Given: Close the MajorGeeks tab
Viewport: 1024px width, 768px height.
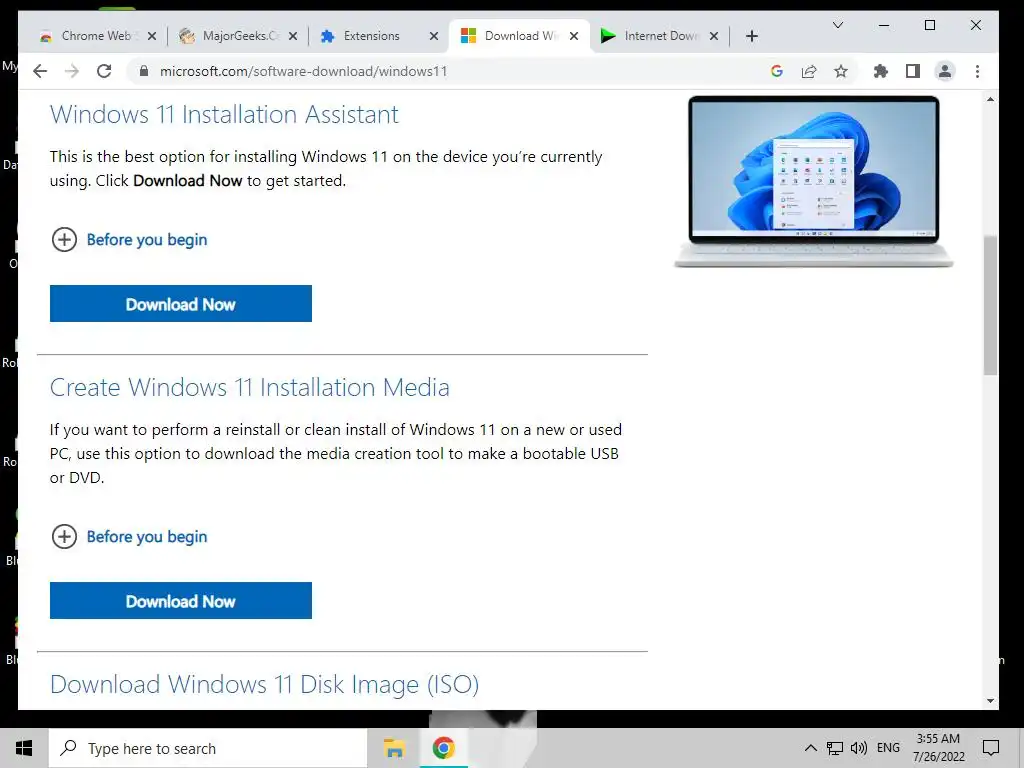Looking at the screenshot, I should (293, 36).
